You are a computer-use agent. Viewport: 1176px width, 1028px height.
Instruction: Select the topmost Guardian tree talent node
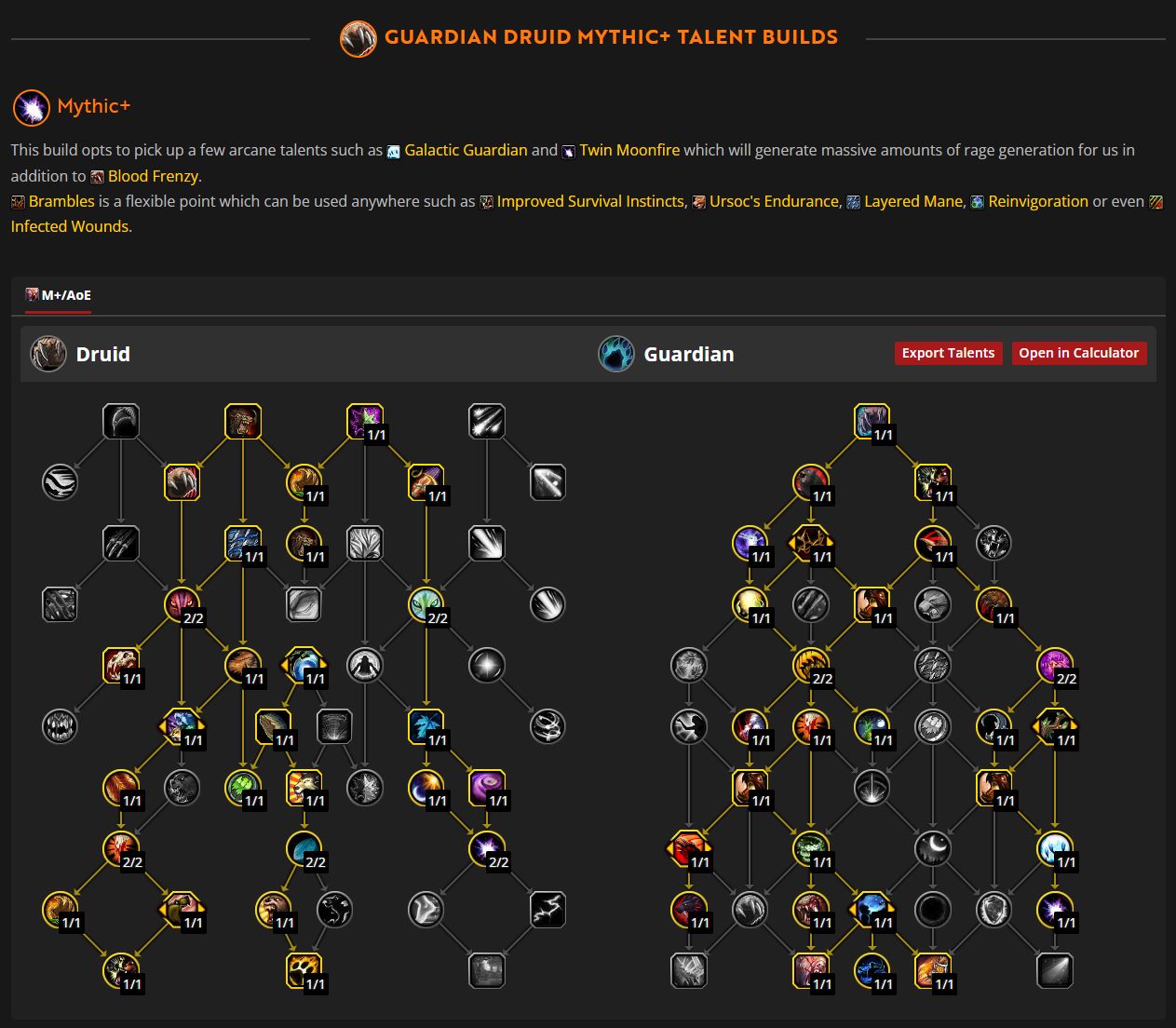click(x=872, y=421)
